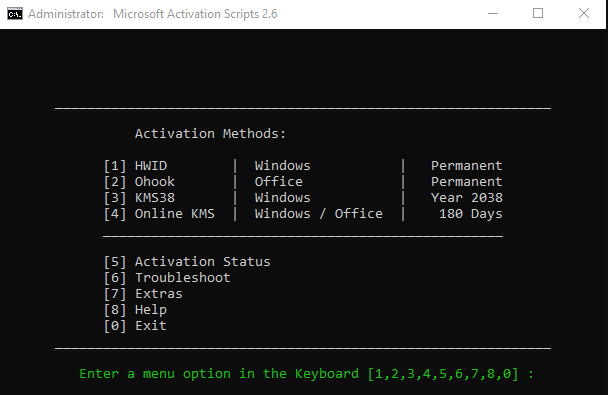Click the Help menu line

tap(135, 310)
